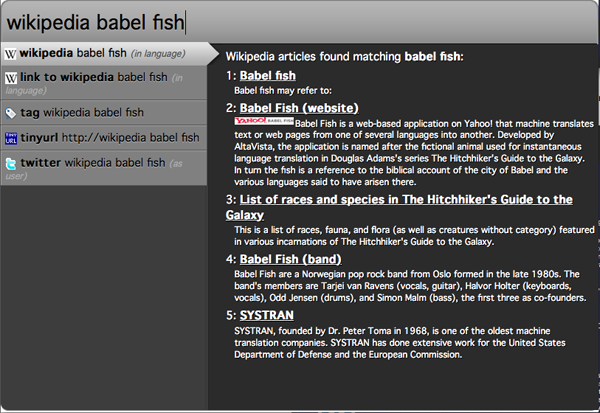
Task: Pick the 'tinyurl http://wikipedia babel fish' suggestion
Action: (110, 137)
